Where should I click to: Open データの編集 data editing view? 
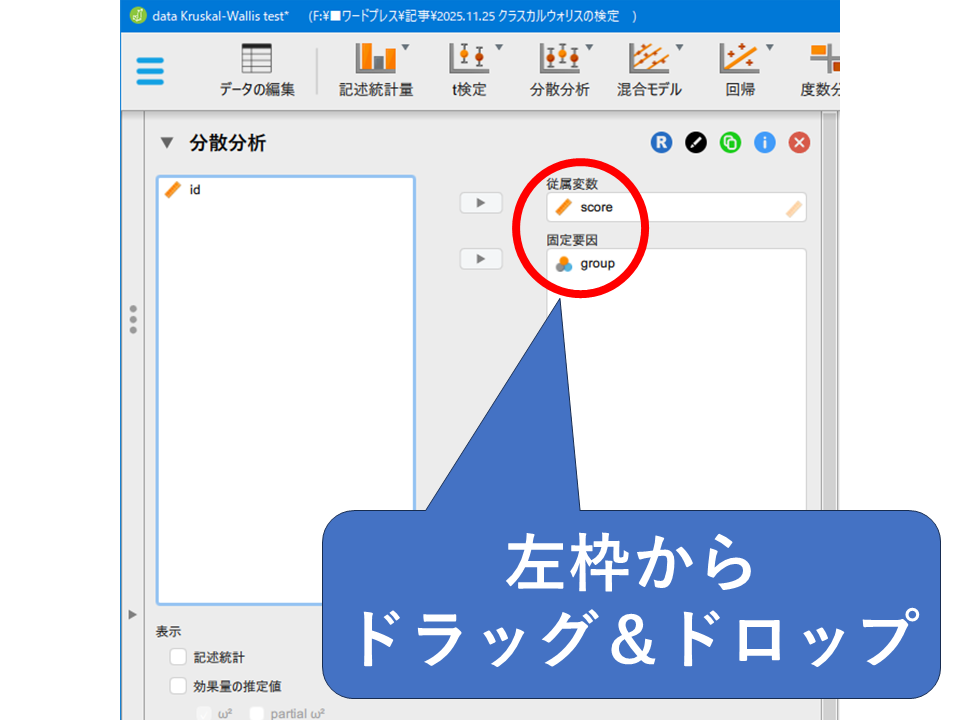(x=257, y=70)
